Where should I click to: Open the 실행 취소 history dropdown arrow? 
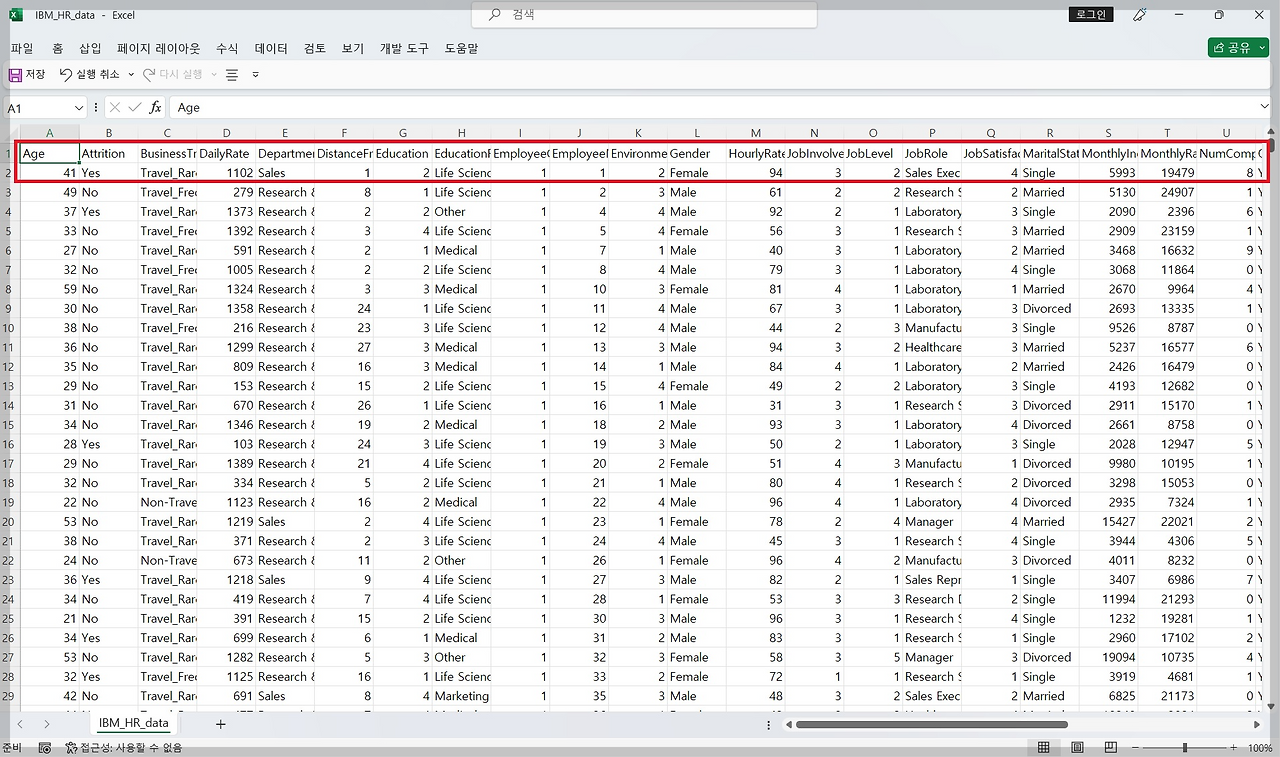coord(131,75)
